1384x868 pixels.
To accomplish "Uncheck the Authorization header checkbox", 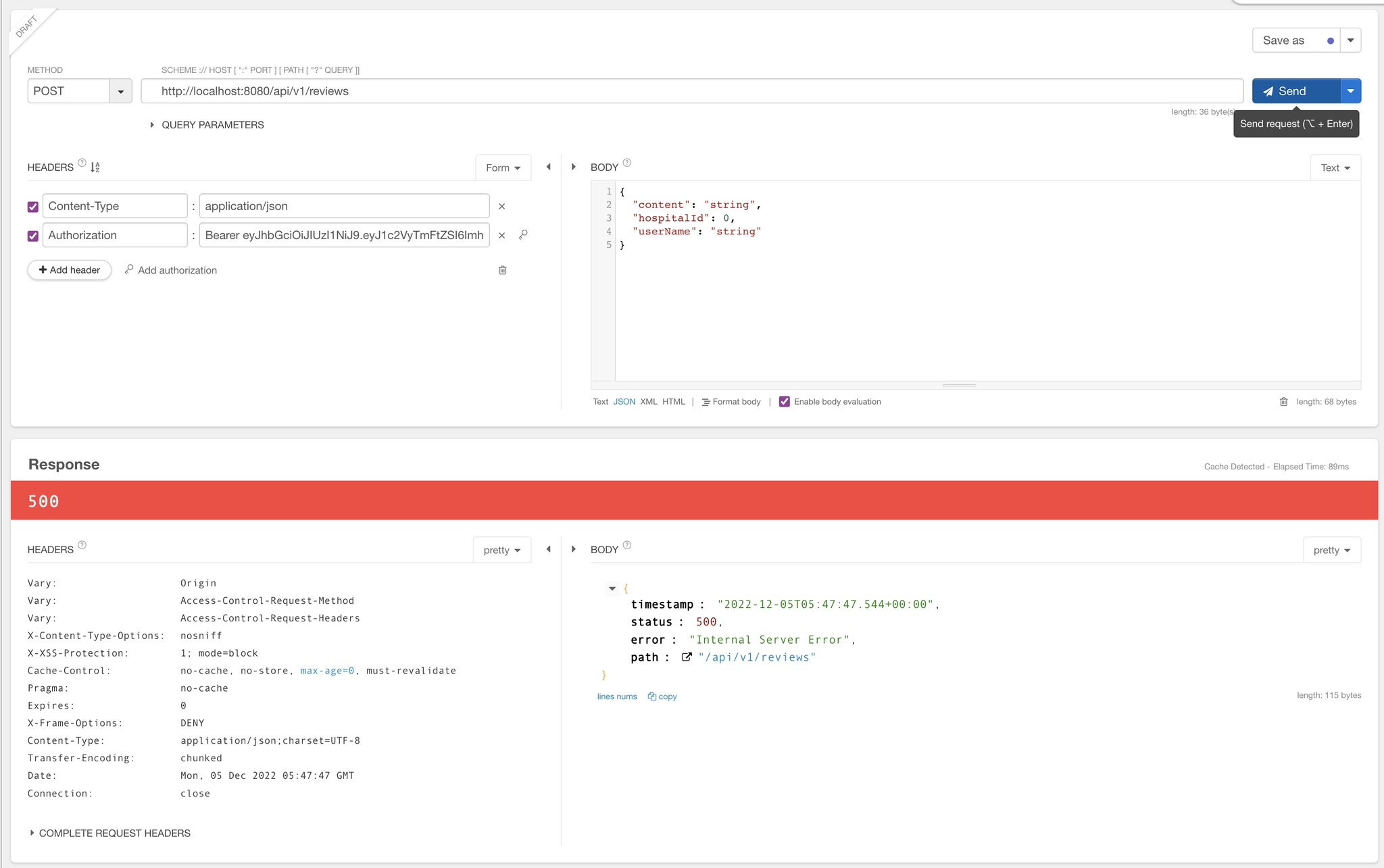I will pyautogui.click(x=33, y=236).
